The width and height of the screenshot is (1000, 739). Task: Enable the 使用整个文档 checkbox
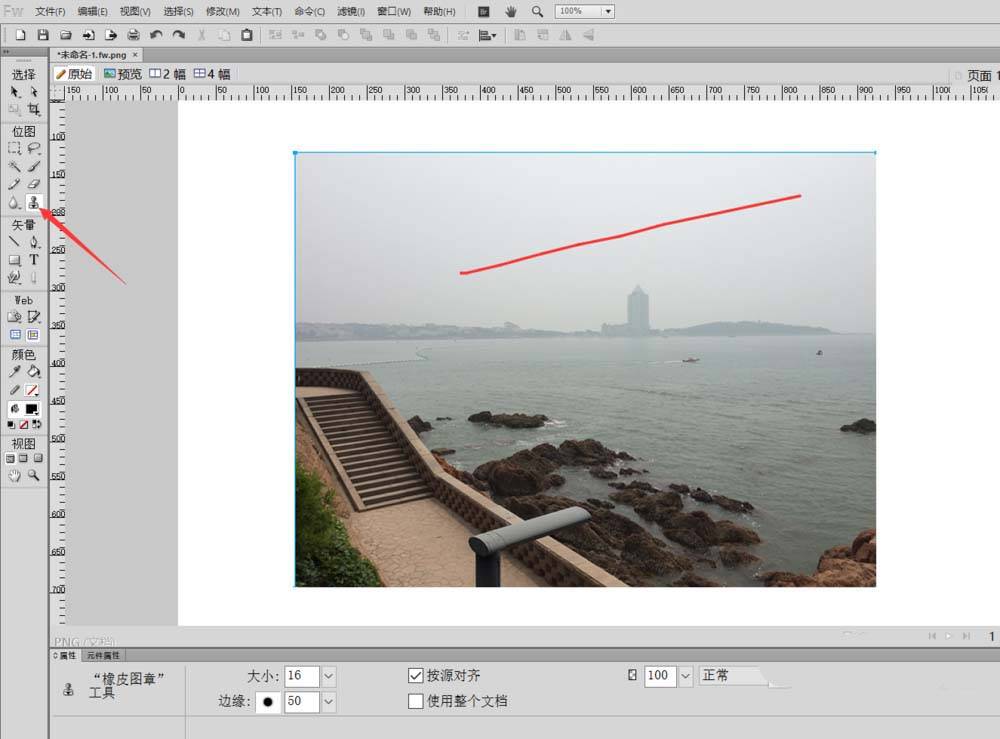tap(416, 701)
